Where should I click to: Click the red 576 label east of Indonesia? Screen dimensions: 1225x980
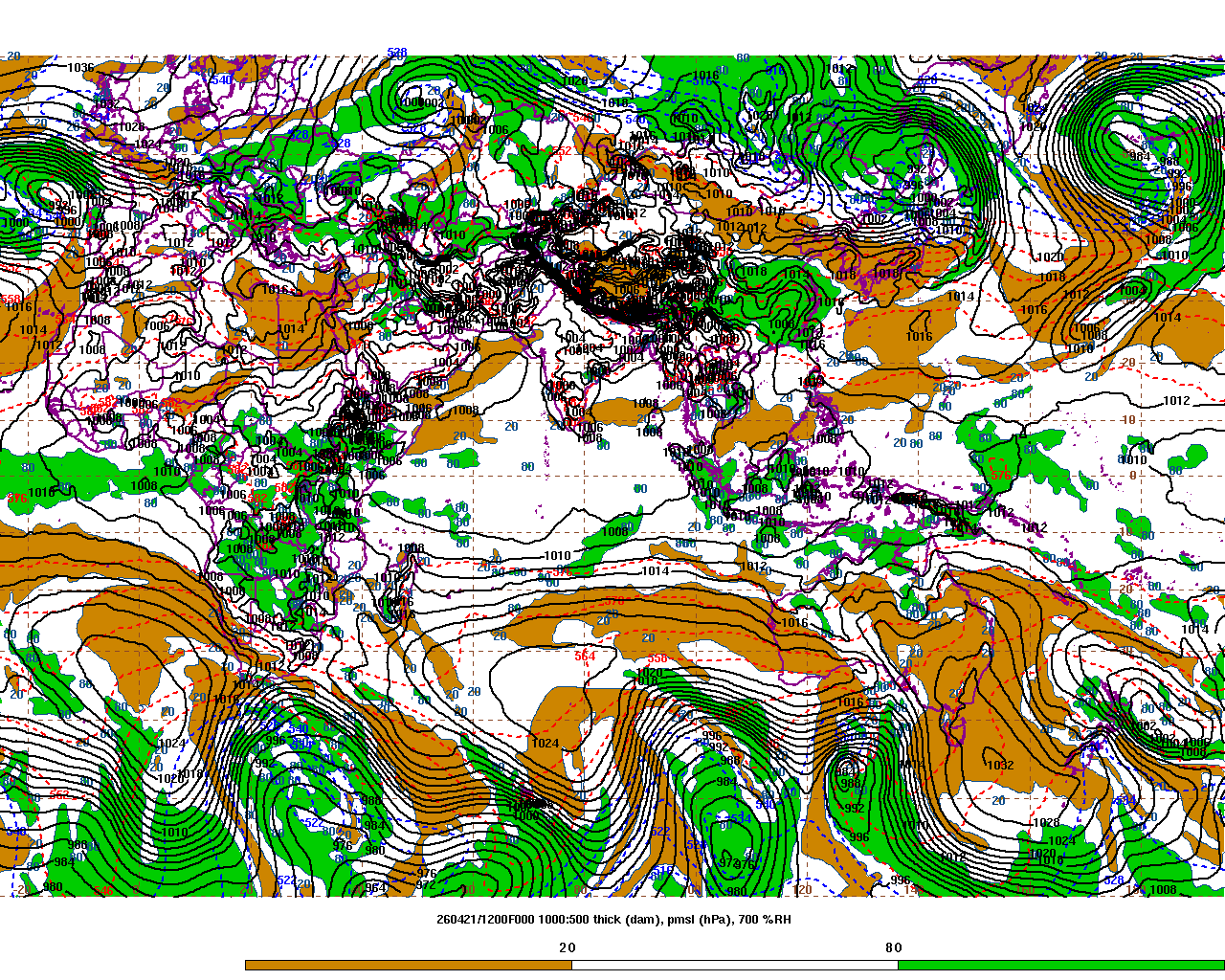tap(1001, 476)
